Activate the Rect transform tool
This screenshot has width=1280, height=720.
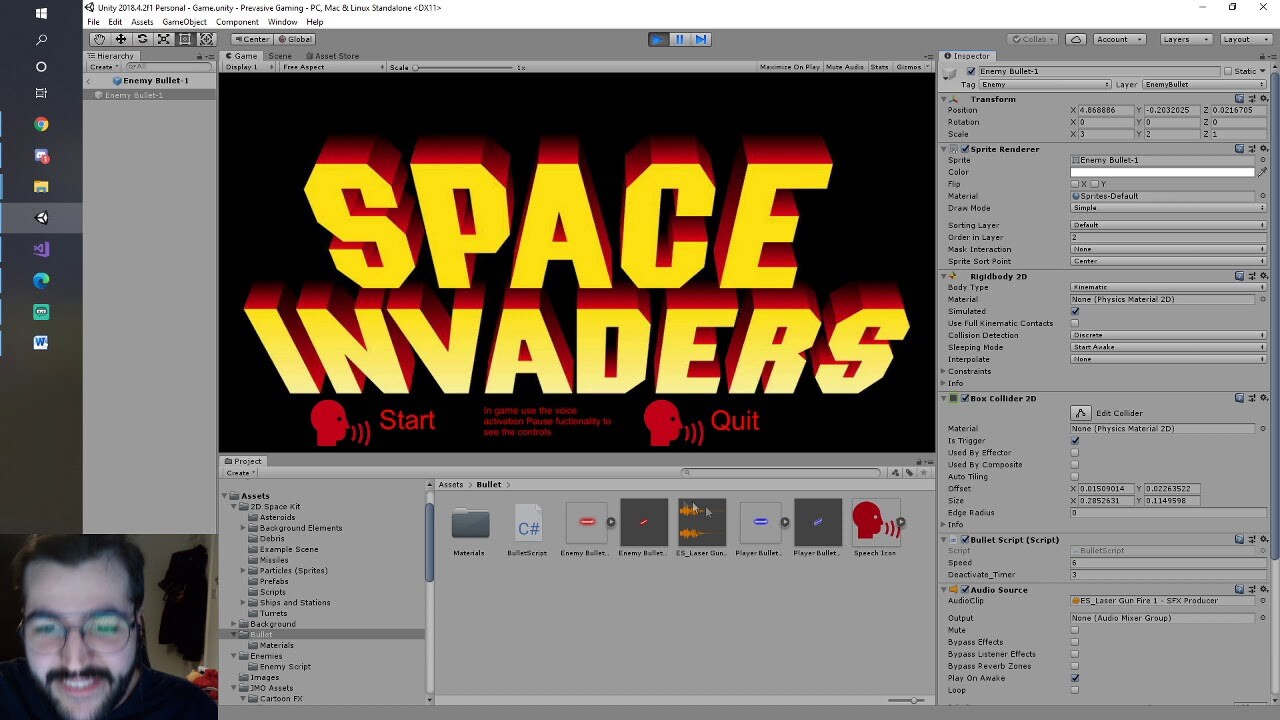coord(185,39)
